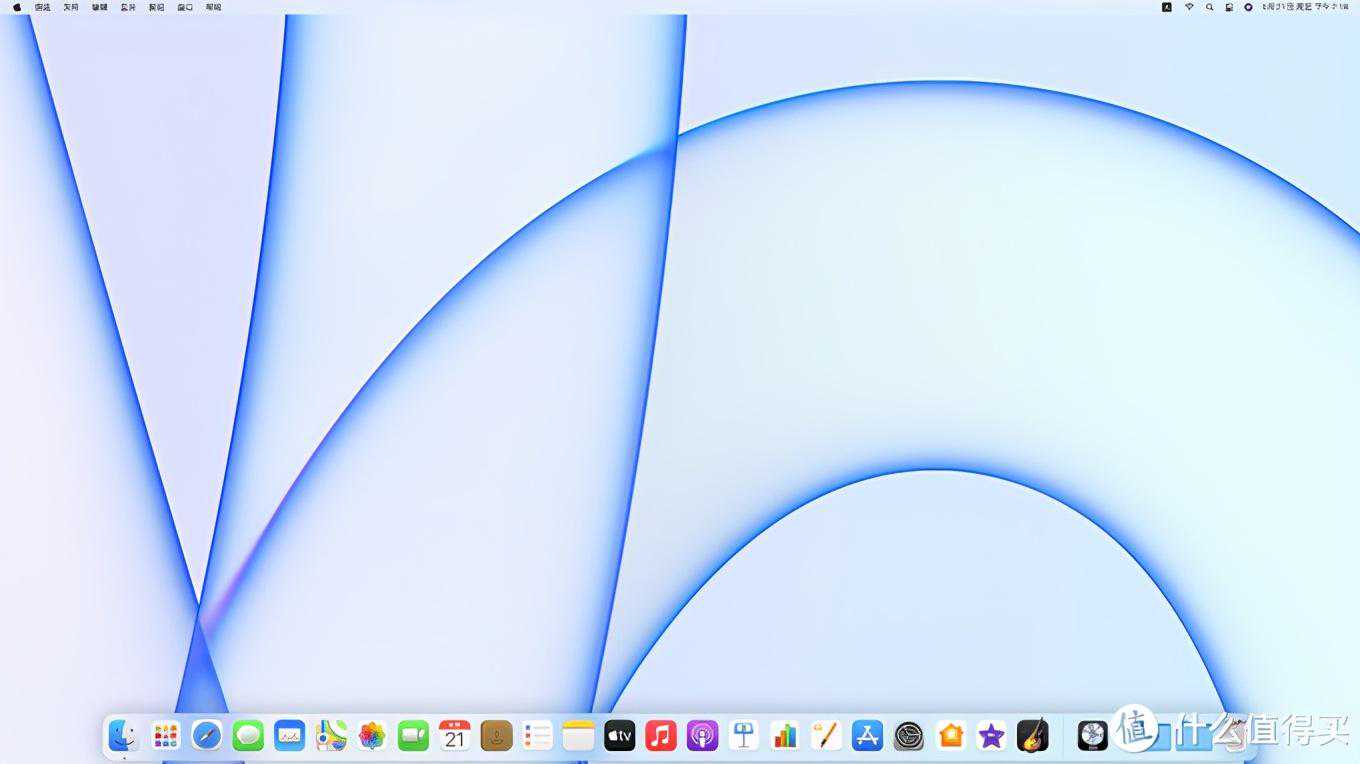Open the Apple menu
Screen dimensions: 1360x764
click(x=17, y=7)
